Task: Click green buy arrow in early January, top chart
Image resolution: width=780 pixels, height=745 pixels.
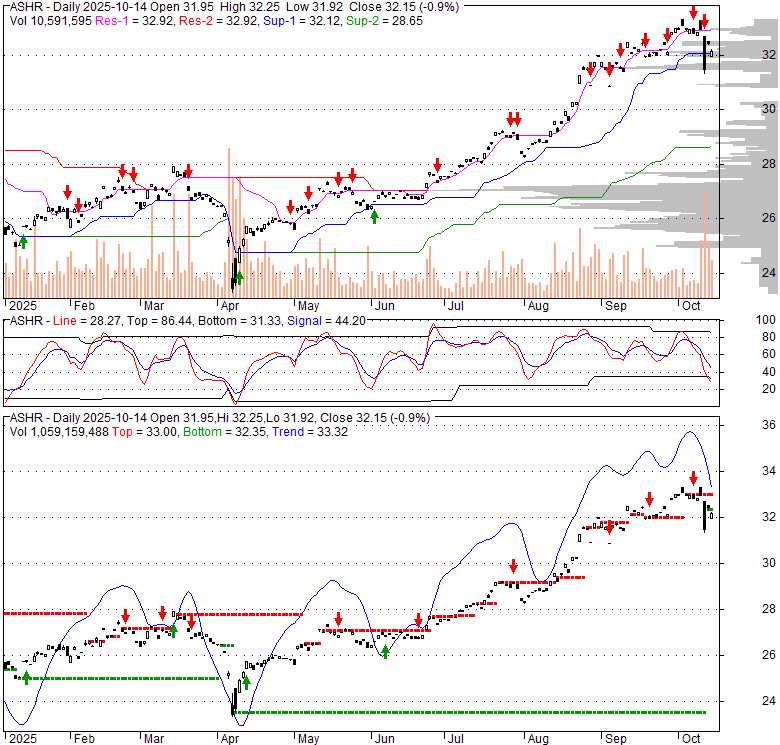Action: click(x=23, y=242)
